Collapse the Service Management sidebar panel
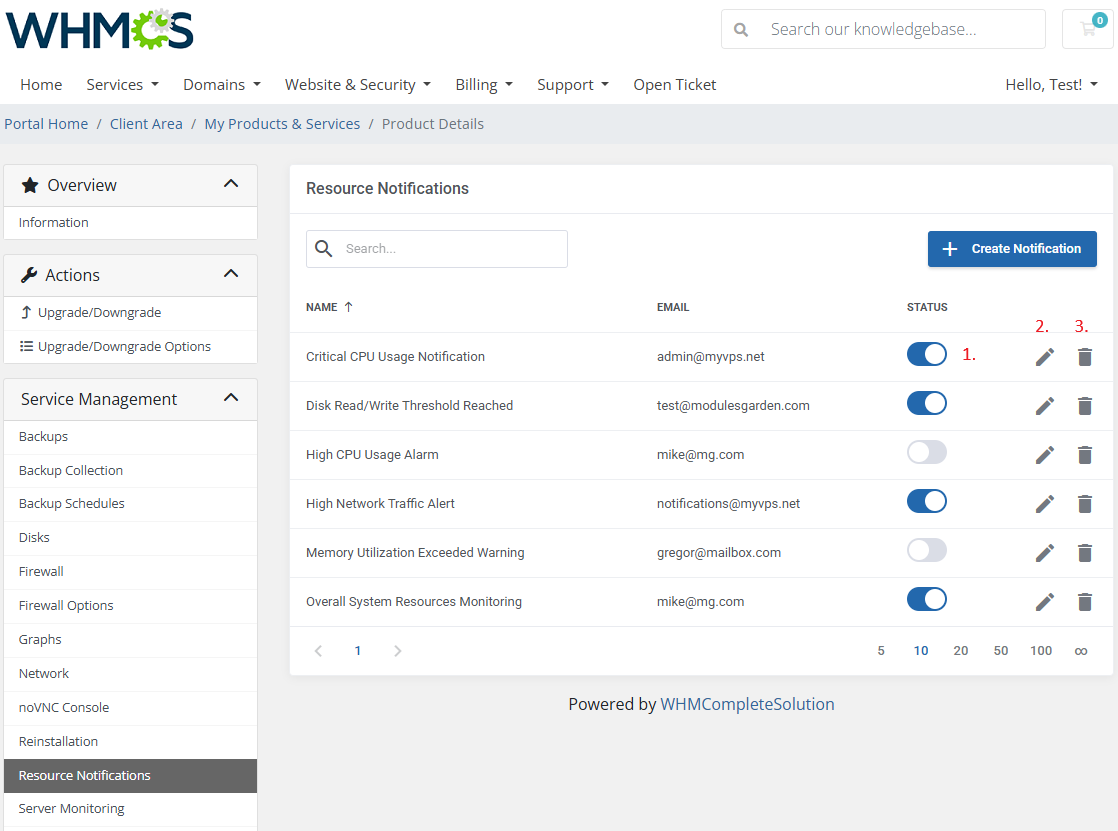Image resolution: width=1118 pixels, height=831 pixels. [x=231, y=398]
